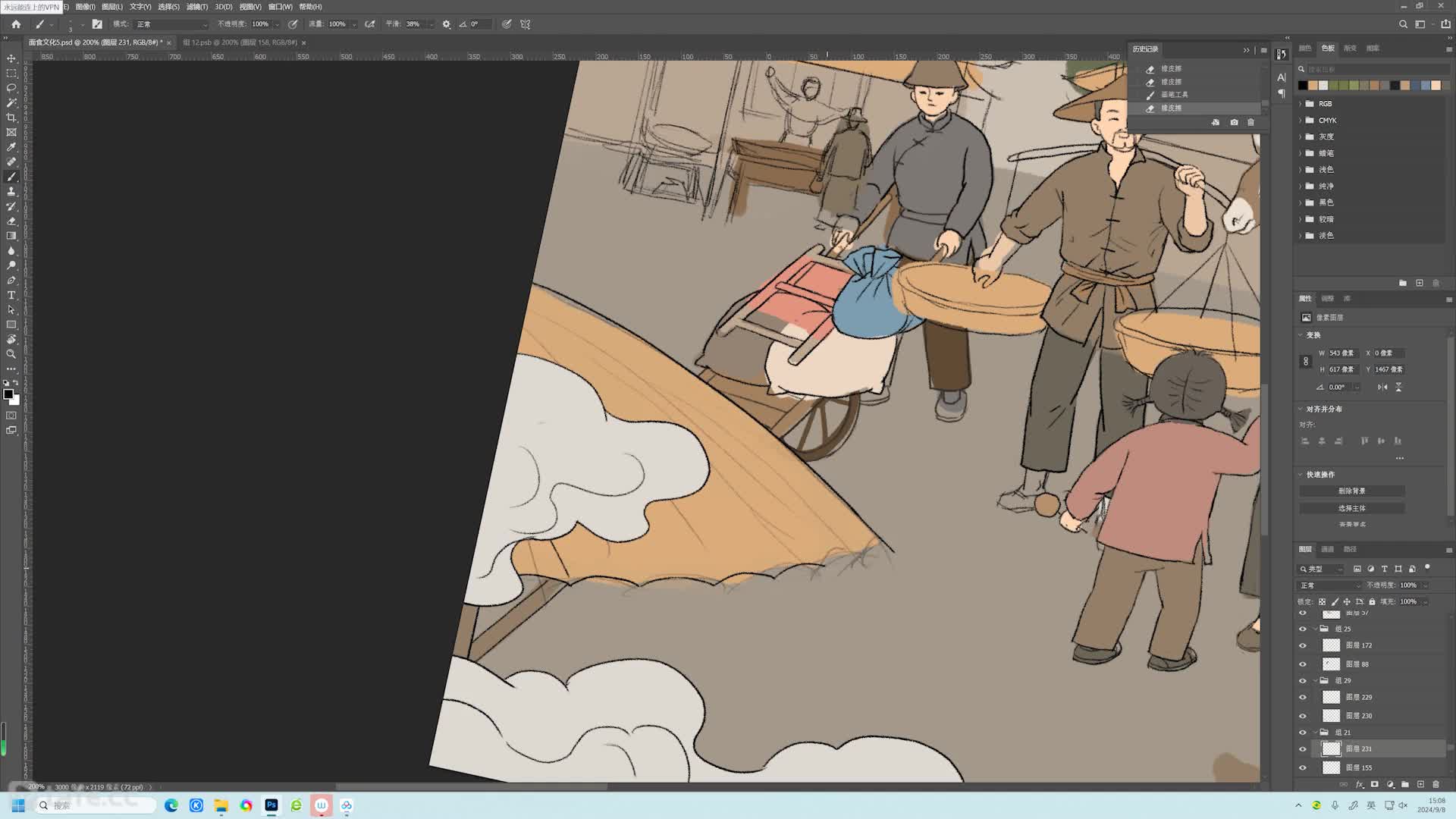Expand the CMYK swatch folder
Image resolution: width=1456 pixels, height=819 pixels.
pos(1301,121)
